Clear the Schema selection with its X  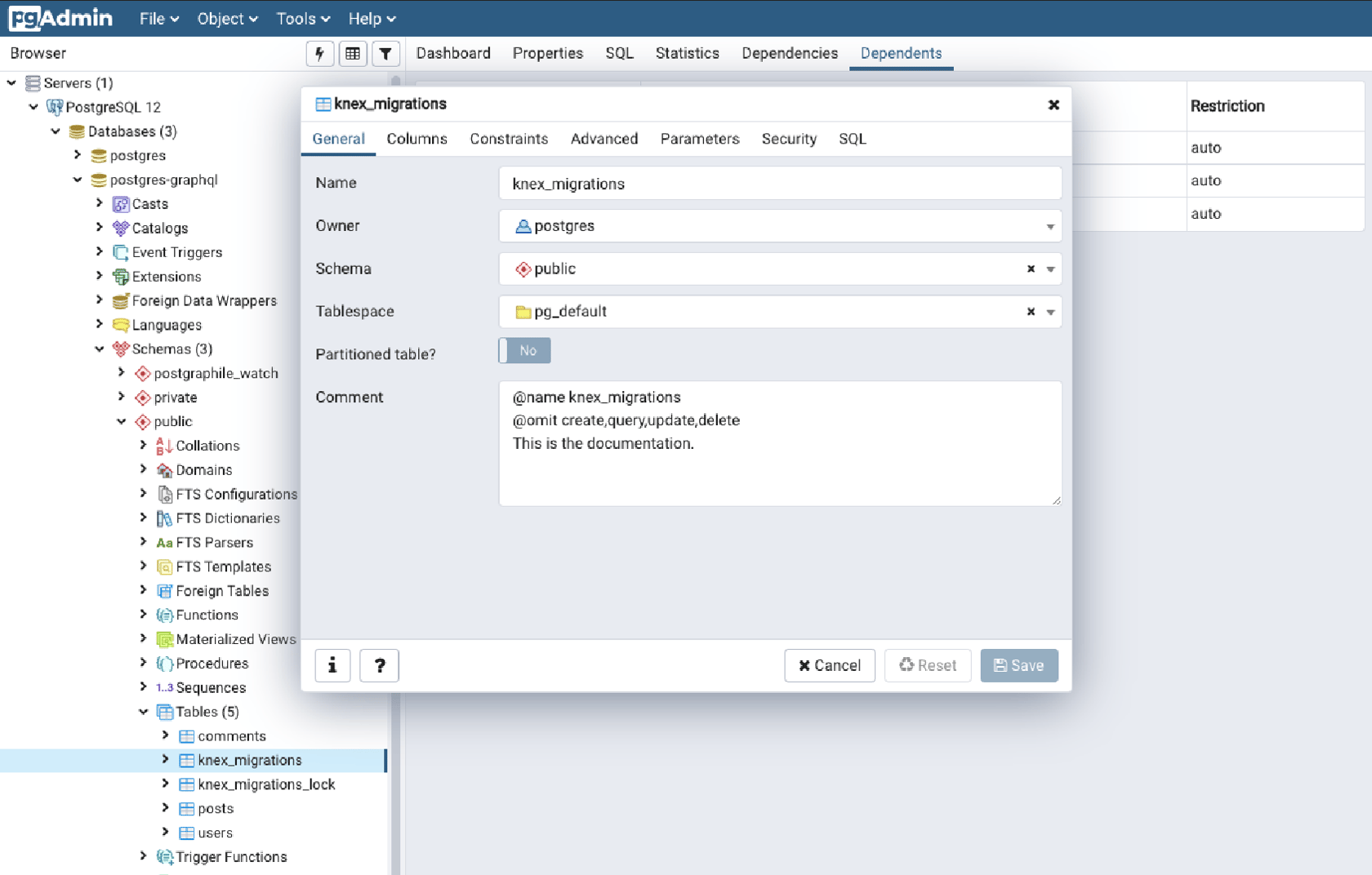pos(1031,269)
